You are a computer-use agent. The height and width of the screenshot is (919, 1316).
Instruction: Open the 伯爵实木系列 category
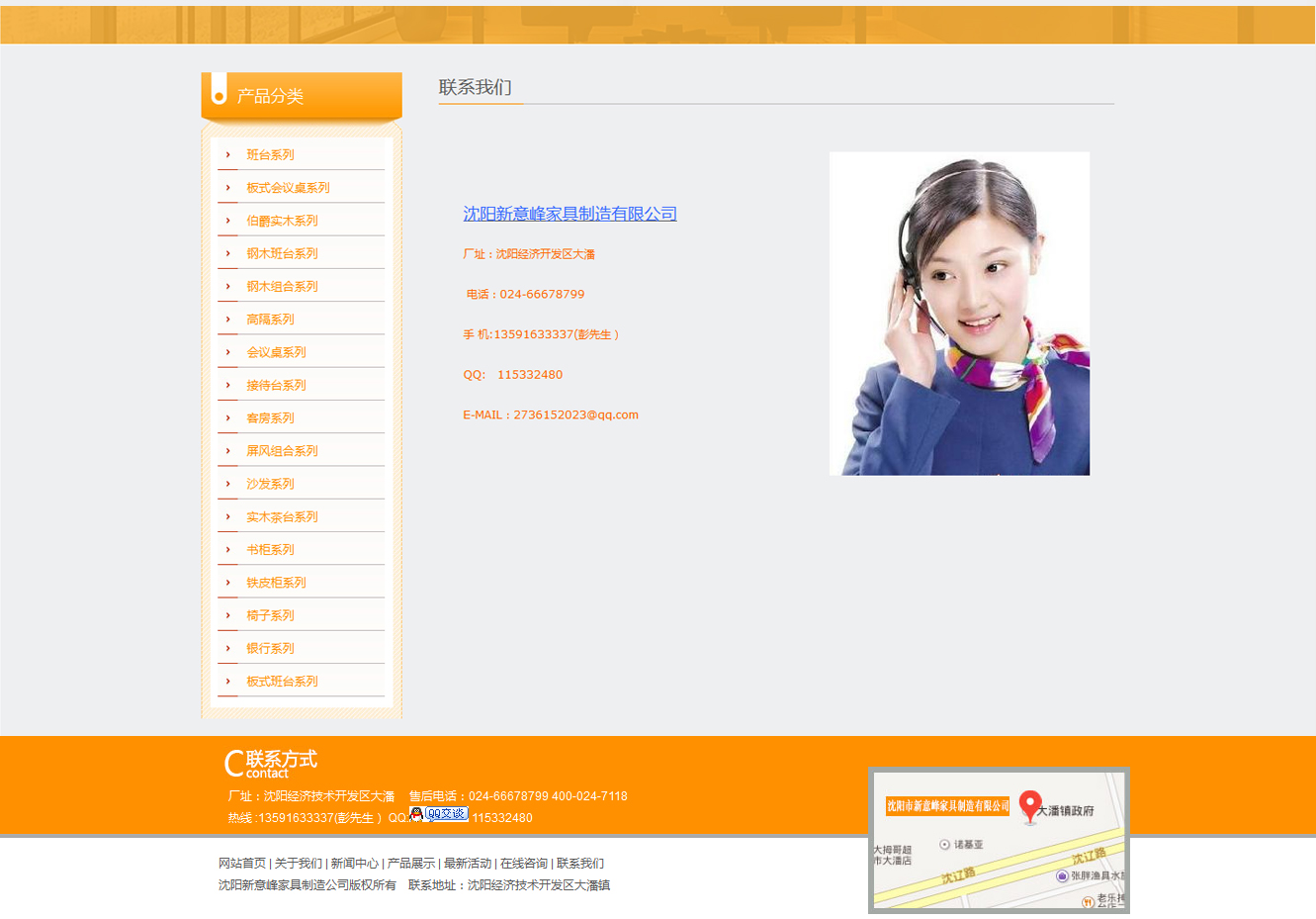click(x=282, y=221)
